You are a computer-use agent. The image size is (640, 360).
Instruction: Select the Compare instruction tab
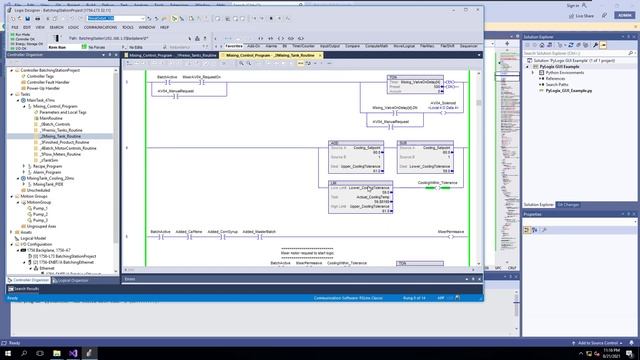(352, 46)
